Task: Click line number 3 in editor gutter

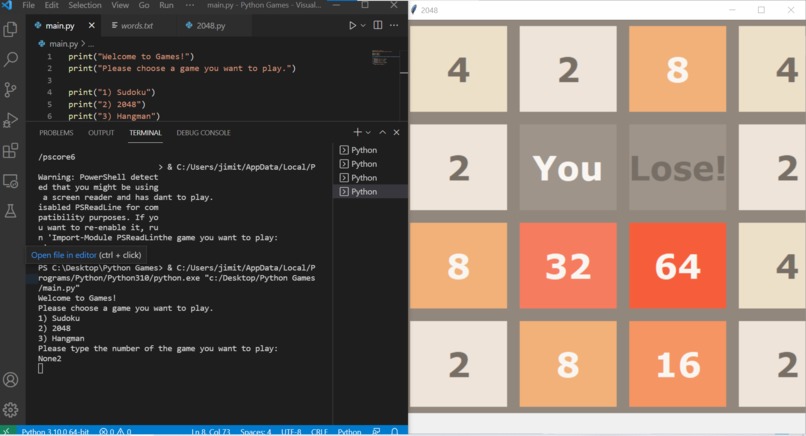Action: (x=49, y=80)
